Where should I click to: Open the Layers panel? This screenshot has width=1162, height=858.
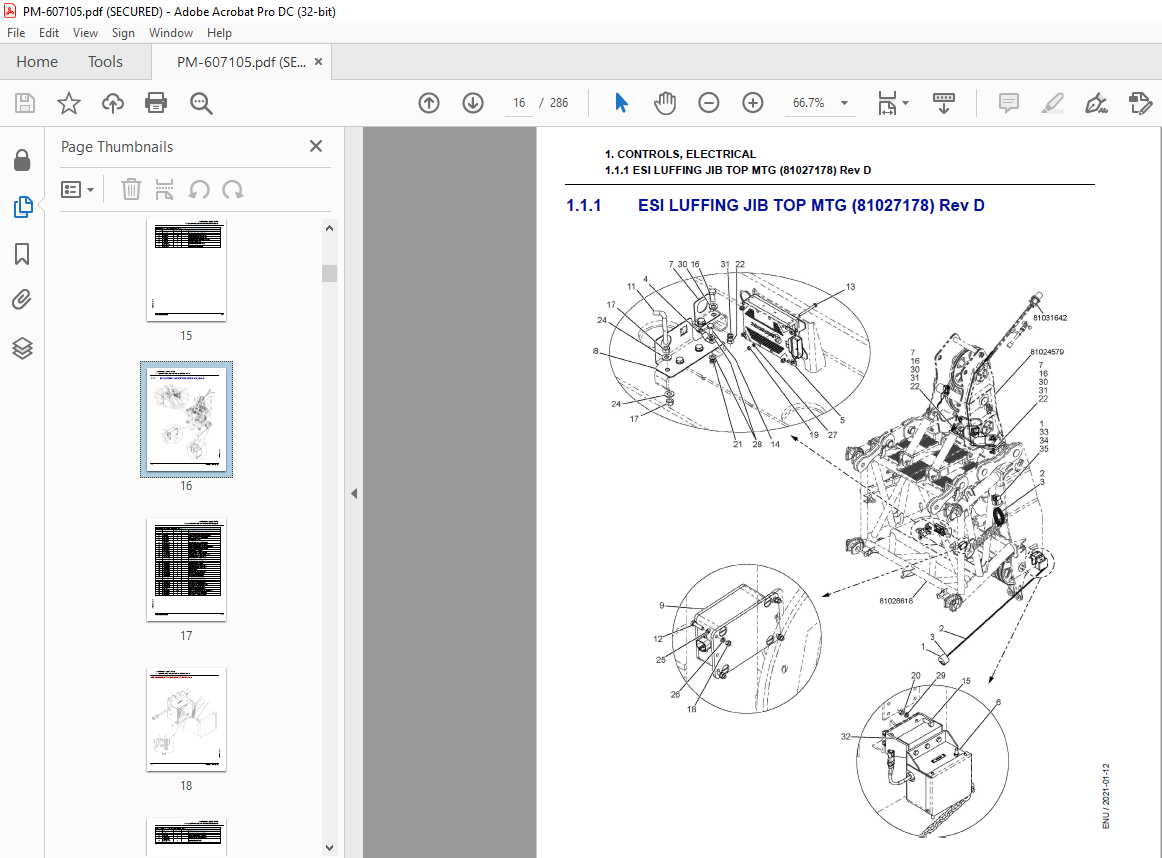tap(22, 347)
